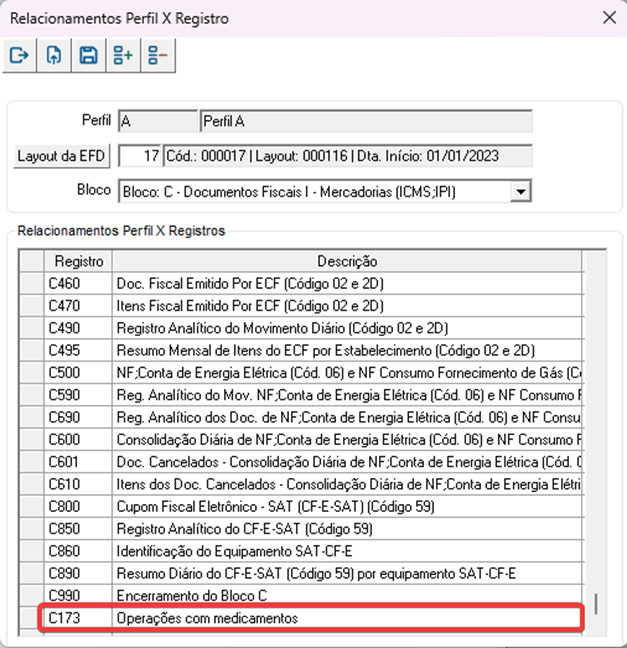Expand the Bloco dropdown arrow
Viewport: 627px width, 648px height.
[521, 192]
